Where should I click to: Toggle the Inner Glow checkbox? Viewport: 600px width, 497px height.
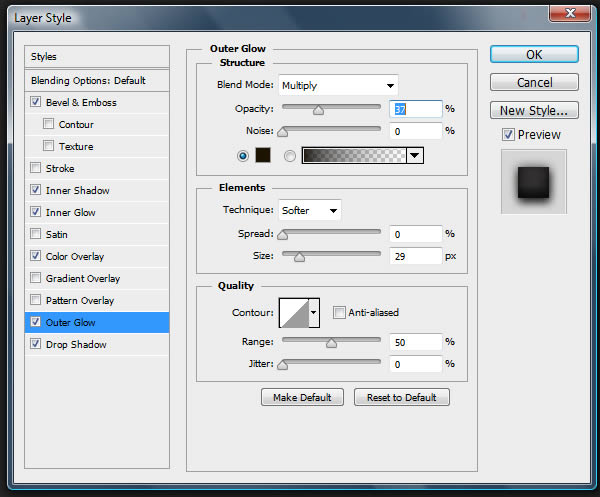(x=36, y=212)
